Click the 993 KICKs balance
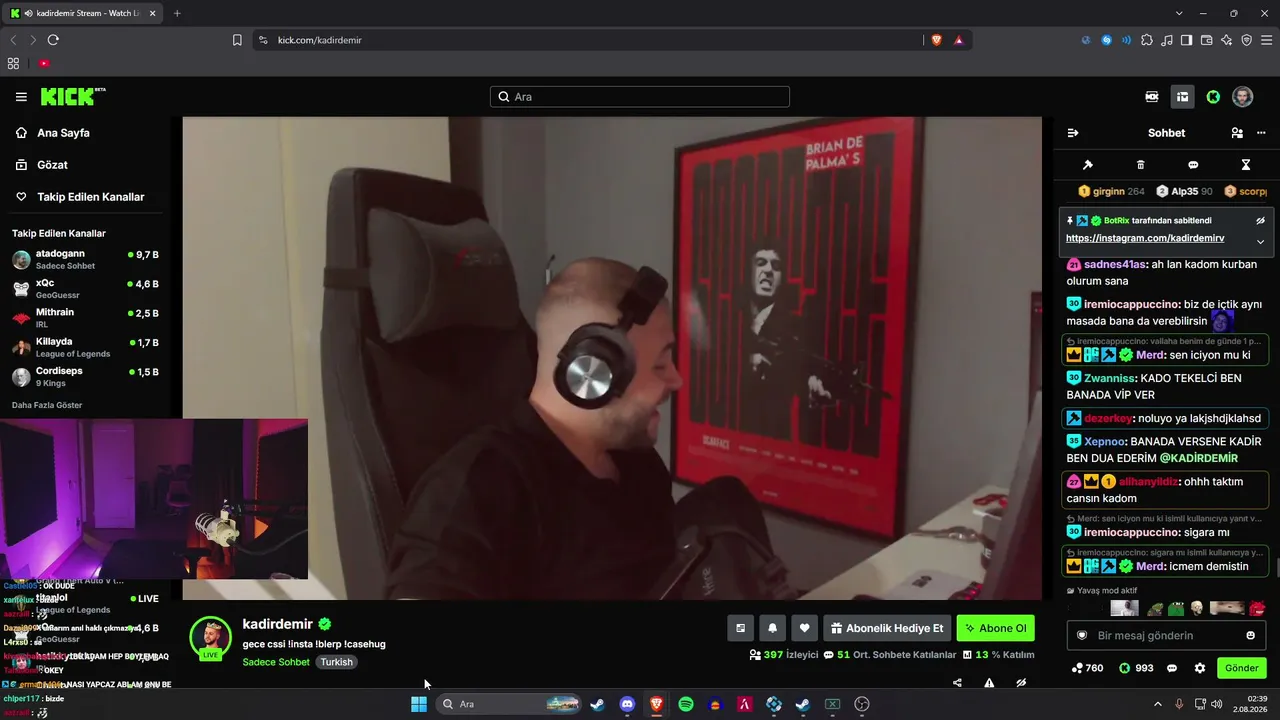 1136,668
